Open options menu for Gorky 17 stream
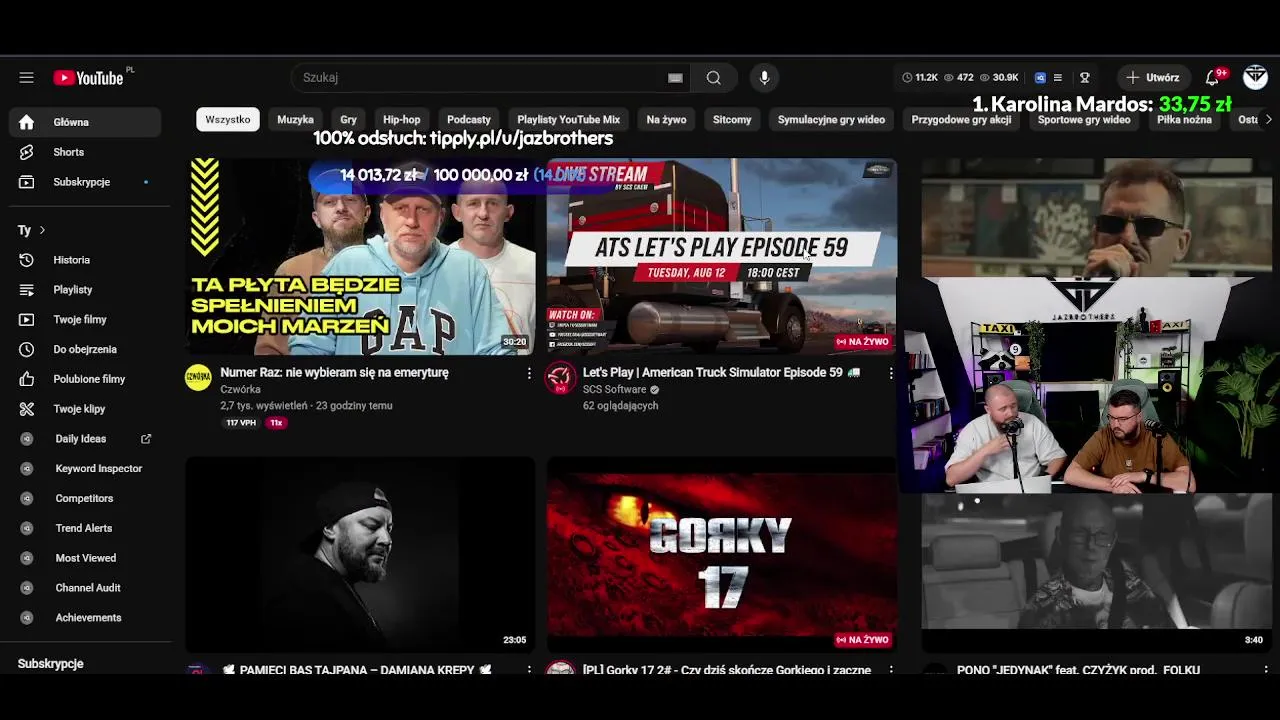The height and width of the screenshot is (720, 1280). tap(891, 670)
